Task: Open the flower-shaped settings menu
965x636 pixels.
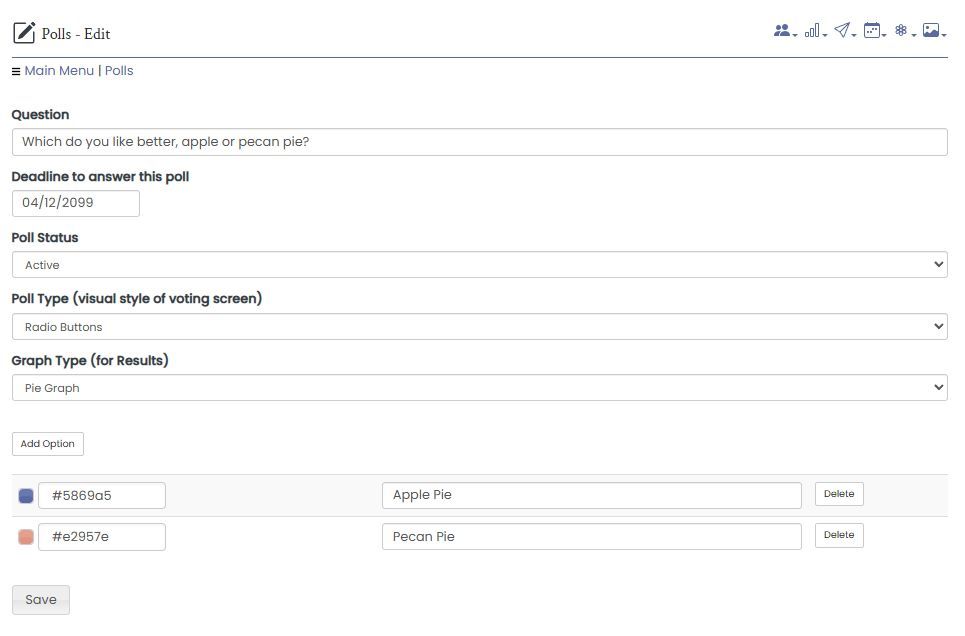Action: coord(904,30)
